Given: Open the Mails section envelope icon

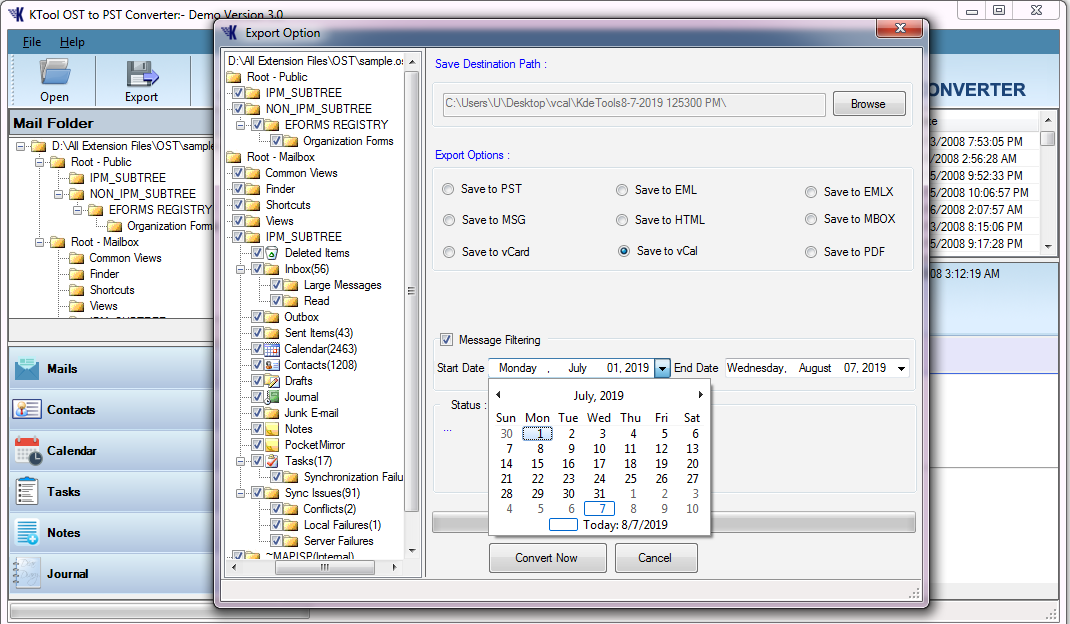Looking at the screenshot, I should point(27,369).
